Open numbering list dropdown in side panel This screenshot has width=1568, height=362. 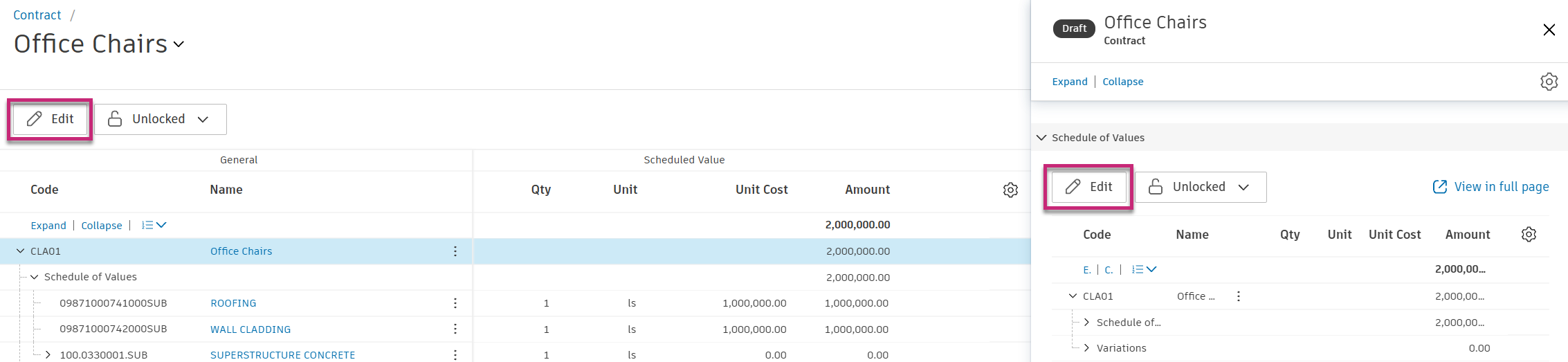click(x=1144, y=269)
